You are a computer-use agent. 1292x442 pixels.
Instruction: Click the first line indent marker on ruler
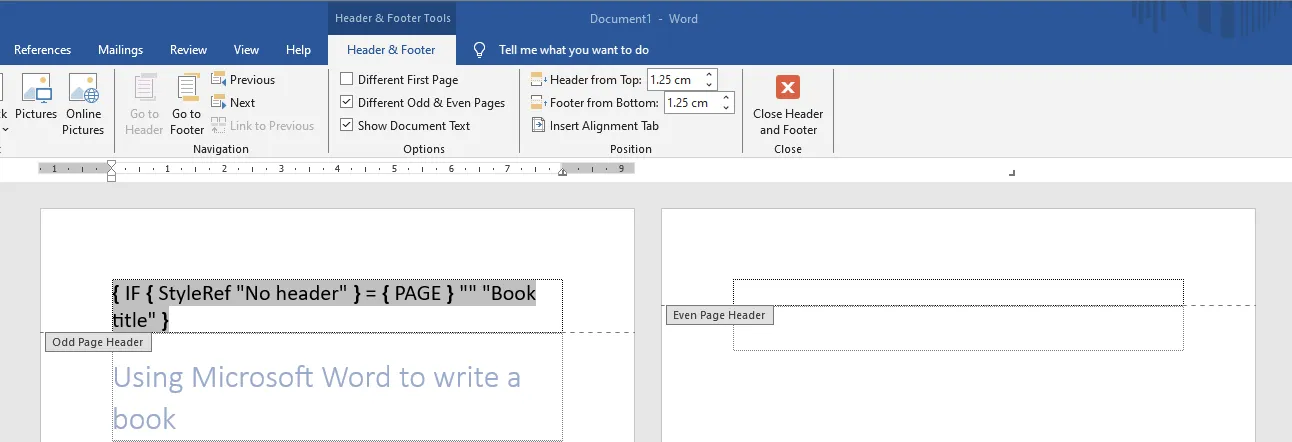pos(111,164)
